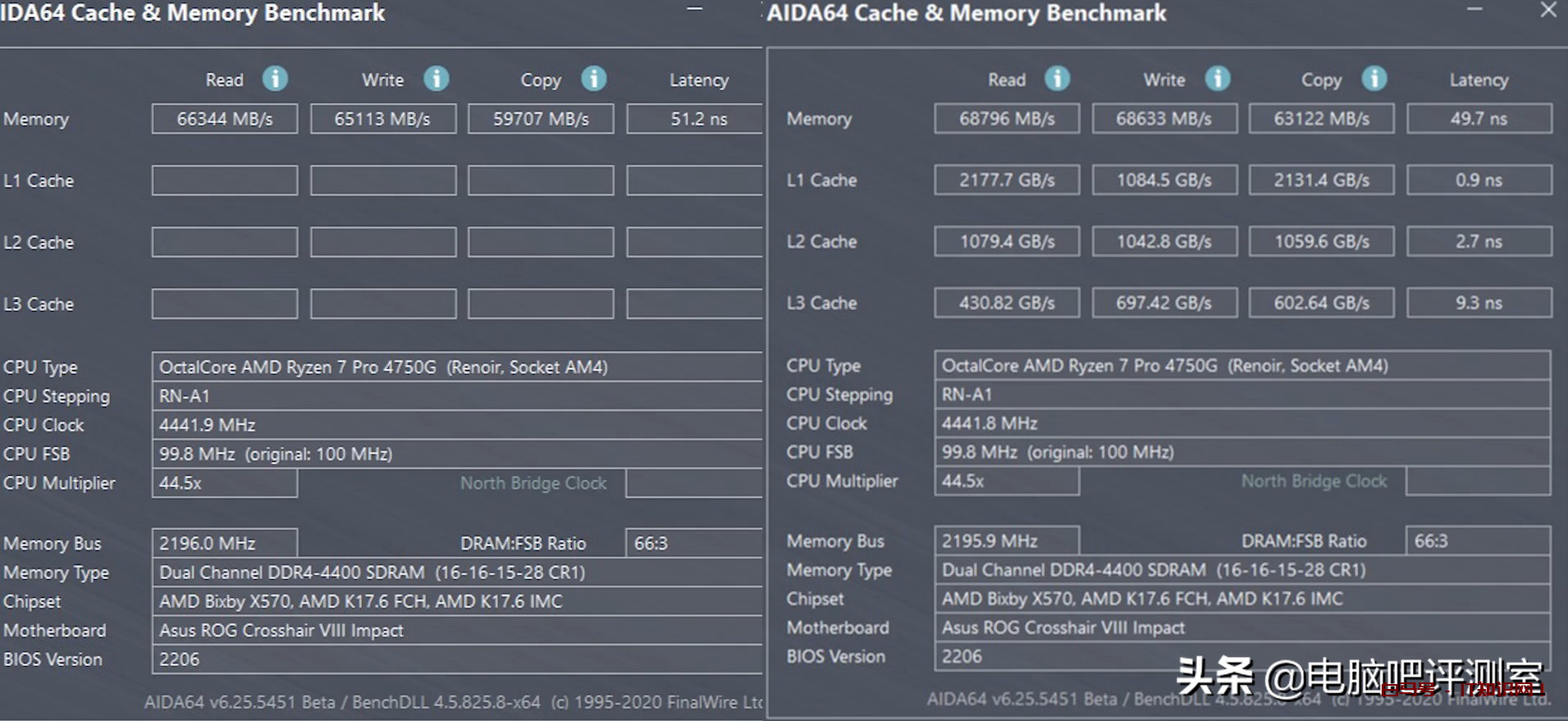Select the 697.42 GB/s L3 Cache Write value

click(1163, 303)
